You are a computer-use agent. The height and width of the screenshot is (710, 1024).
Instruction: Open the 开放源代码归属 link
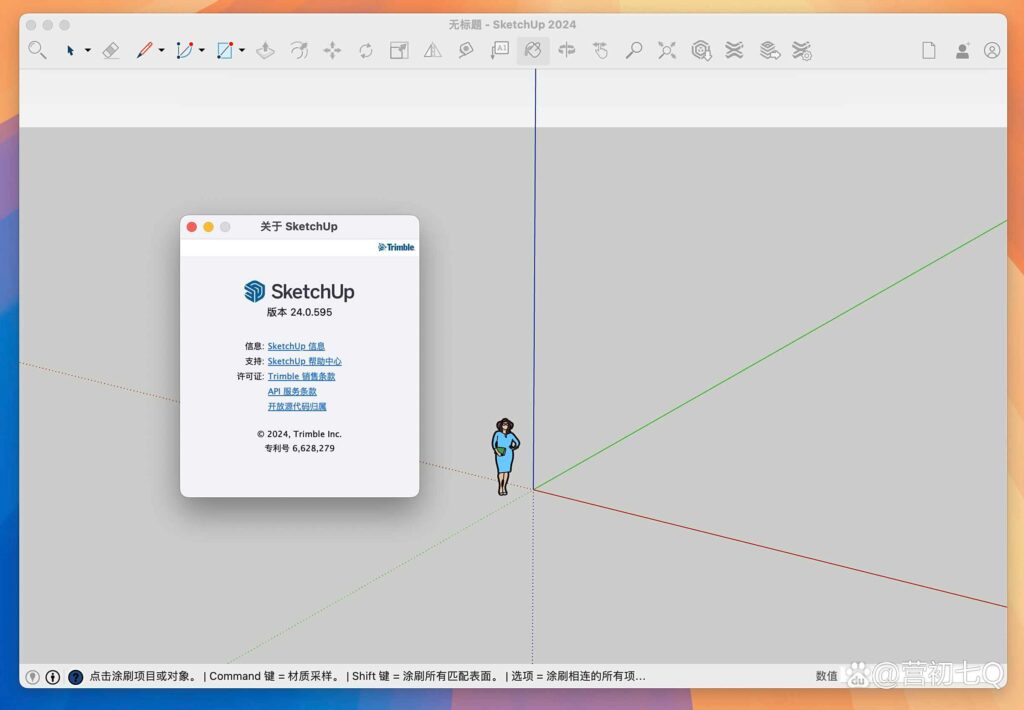tap(297, 406)
